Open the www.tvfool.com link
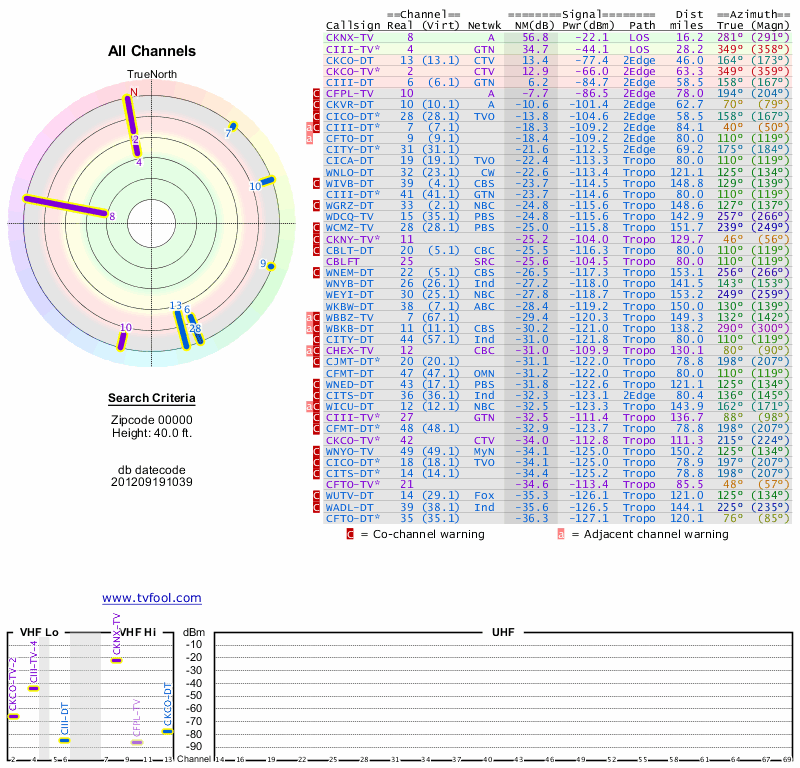 [x=151, y=598]
